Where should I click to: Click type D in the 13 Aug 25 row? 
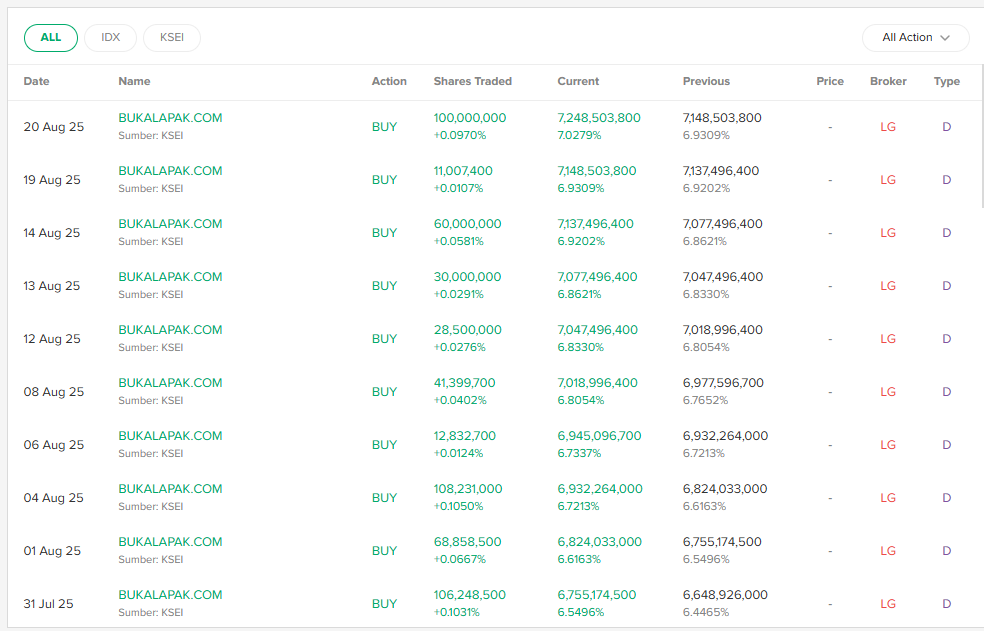pyautogui.click(x=946, y=286)
